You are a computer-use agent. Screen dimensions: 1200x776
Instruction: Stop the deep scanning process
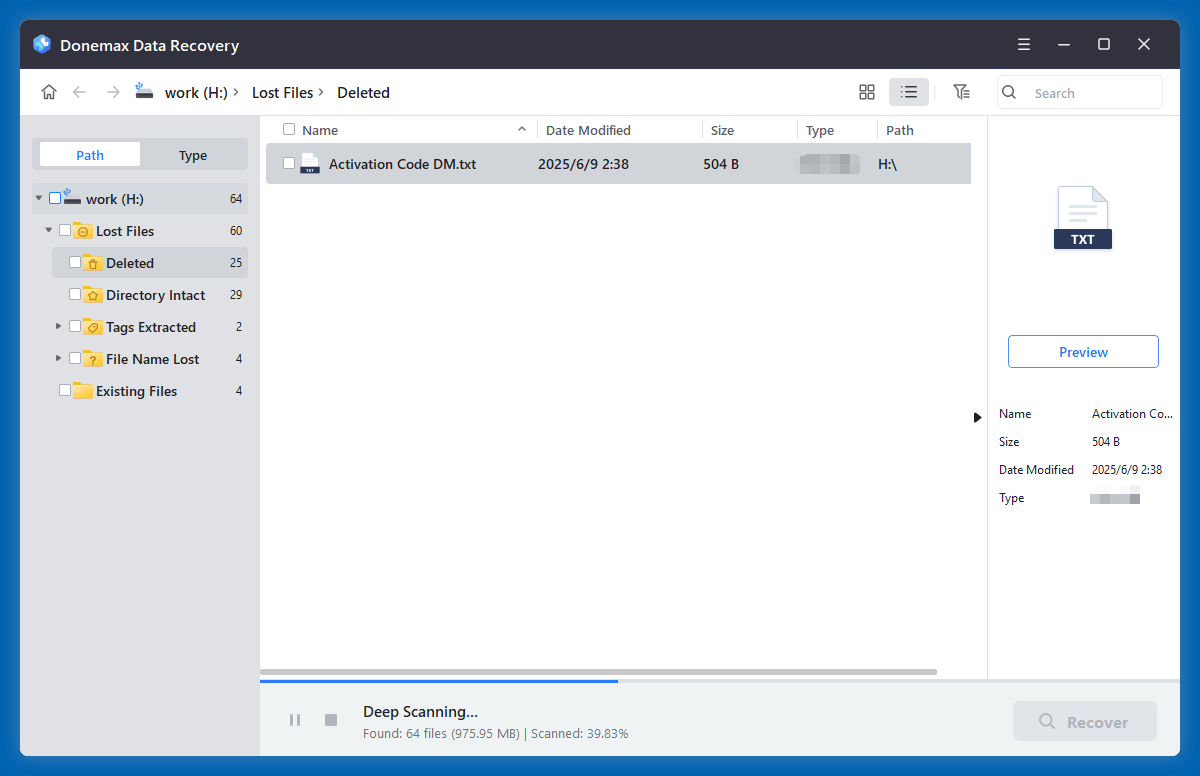[331, 719]
